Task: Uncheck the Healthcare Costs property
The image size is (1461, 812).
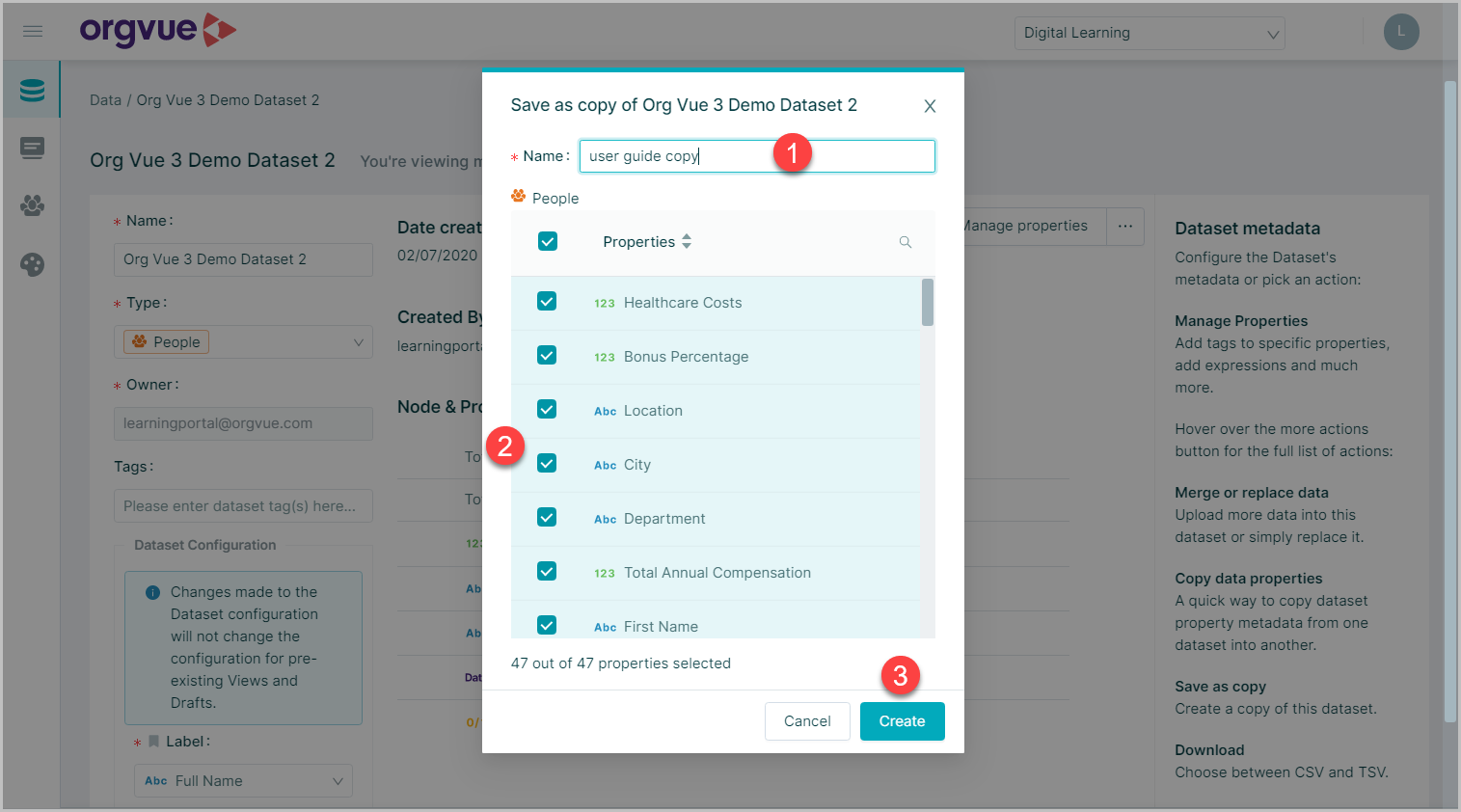Action: tap(547, 302)
